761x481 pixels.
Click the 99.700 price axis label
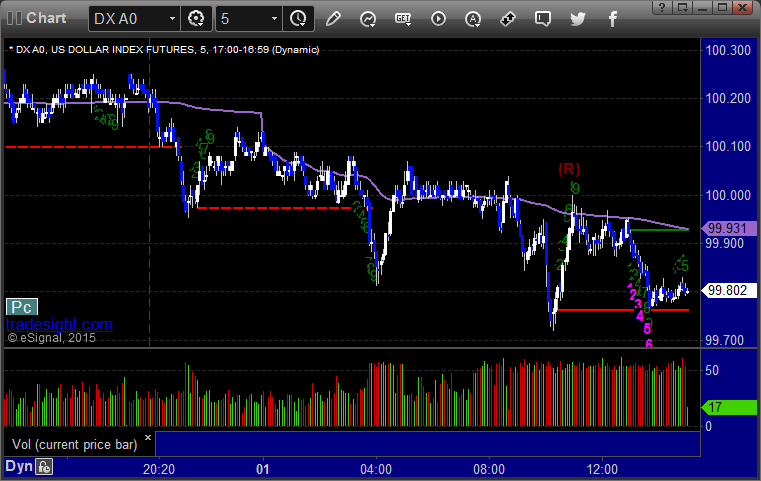[x=725, y=340]
